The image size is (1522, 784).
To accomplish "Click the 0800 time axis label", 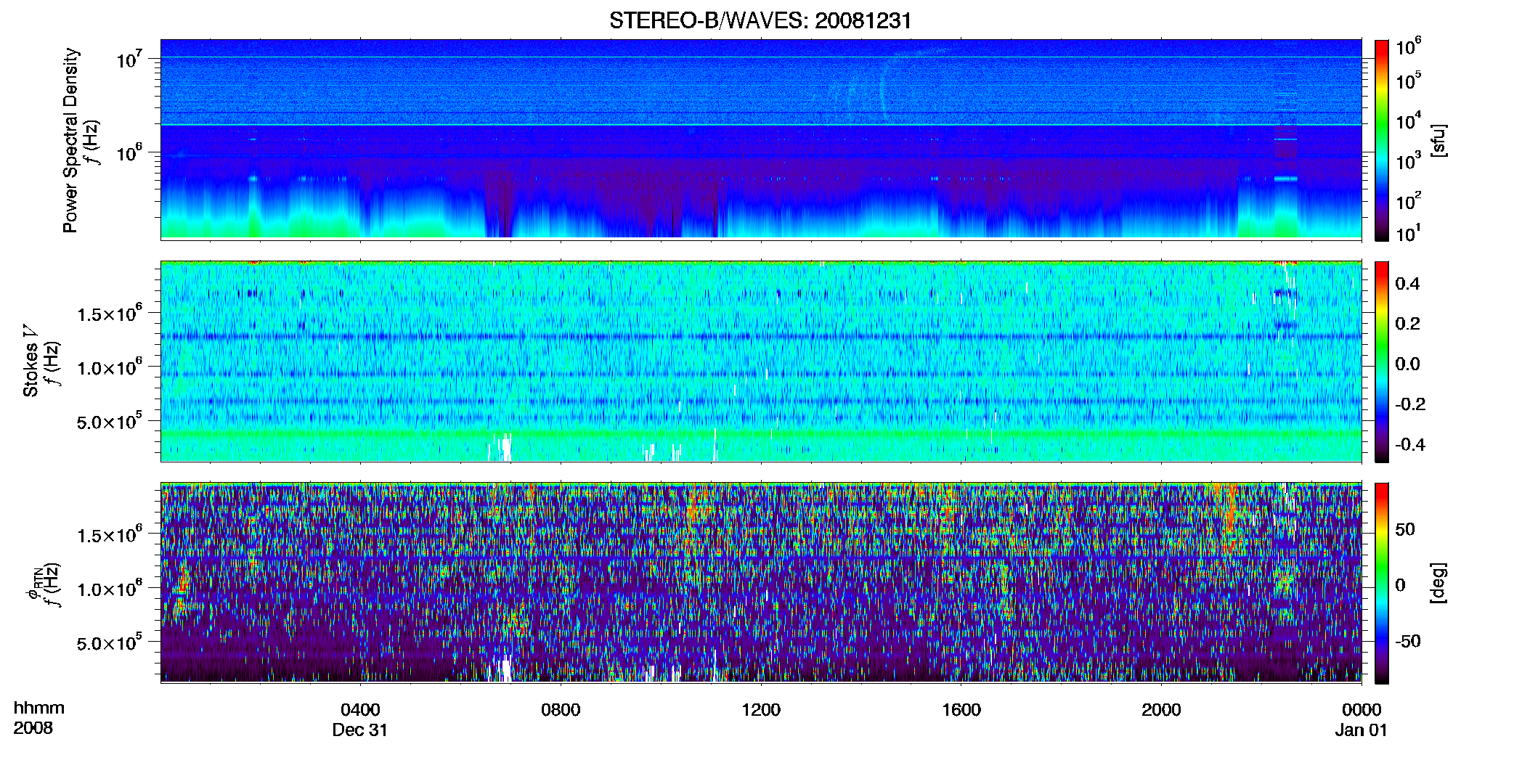I will (561, 710).
